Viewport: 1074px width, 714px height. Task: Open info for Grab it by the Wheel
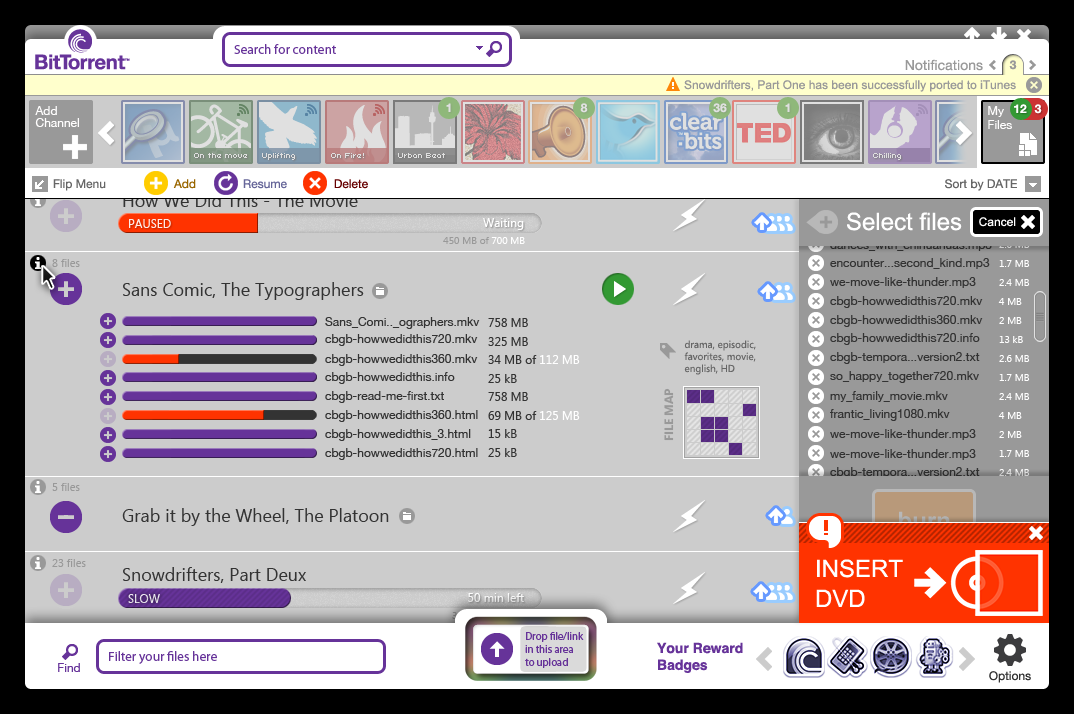point(38,487)
